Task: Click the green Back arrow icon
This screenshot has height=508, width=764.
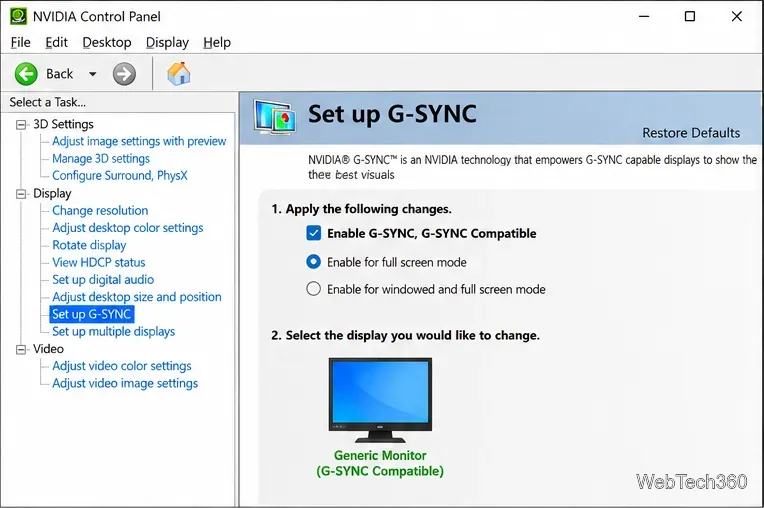Action: click(26, 74)
